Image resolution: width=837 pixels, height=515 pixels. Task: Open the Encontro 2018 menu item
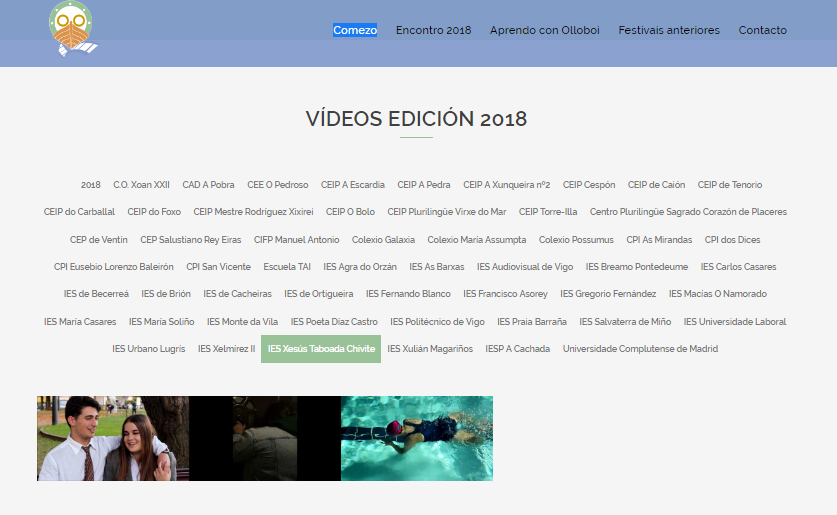(433, 30)
